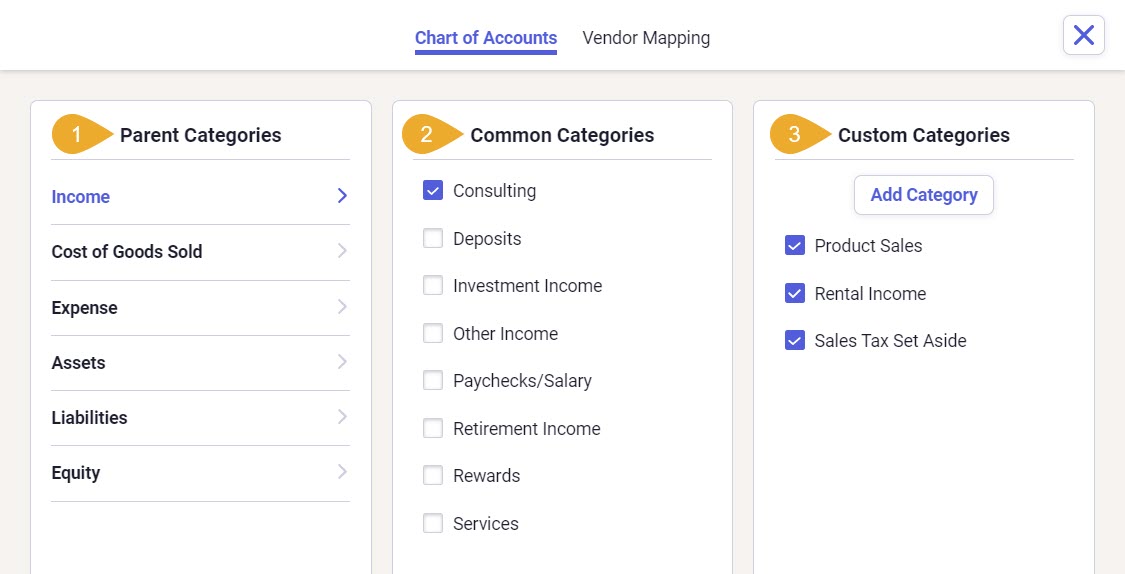This screenshot has height=574, width=1125.
Task: Click the step 3 orange marker badge
Action: tap(800, 134)
